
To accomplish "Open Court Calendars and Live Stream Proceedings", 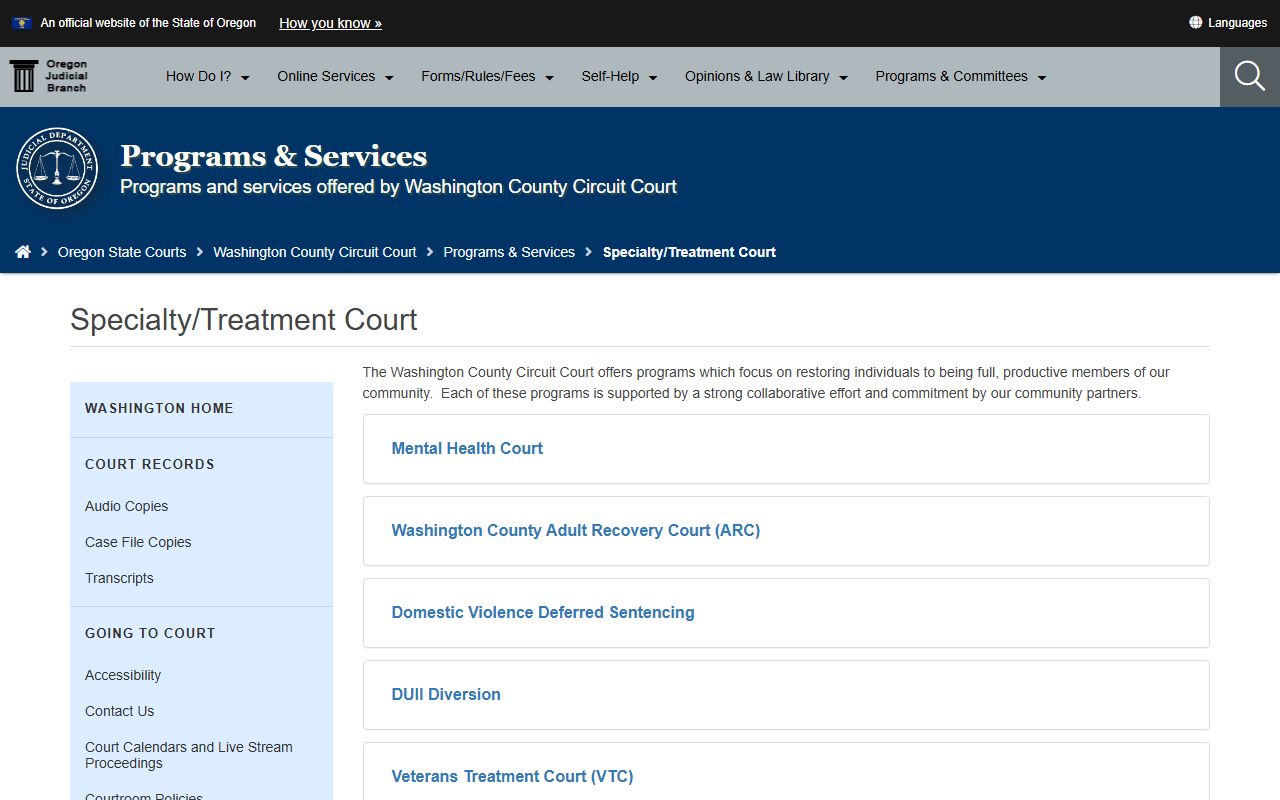I will pos(189,755).
